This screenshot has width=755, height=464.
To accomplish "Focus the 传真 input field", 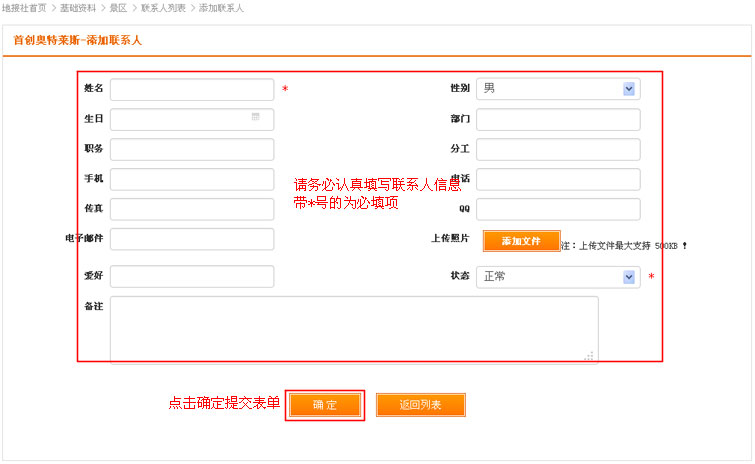I will [x=191, y=209].
